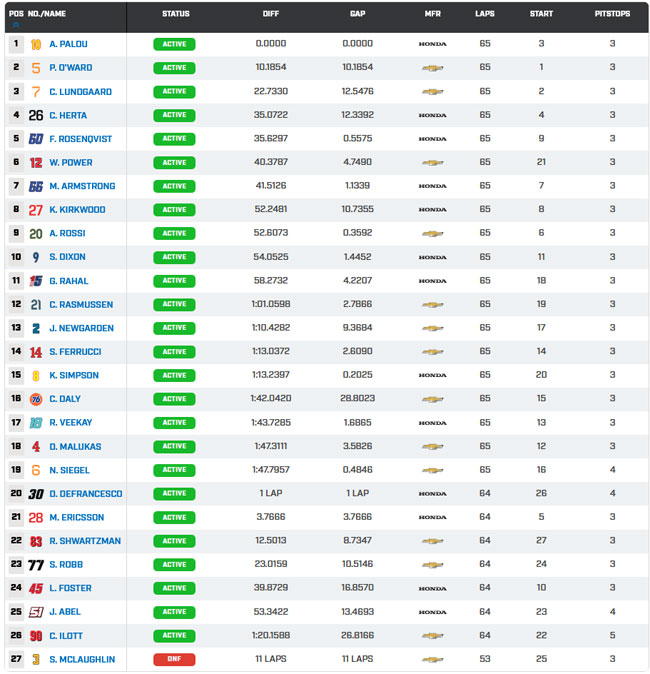Click the number 30 car icon for D. DeFrancesco

(36, 494)
